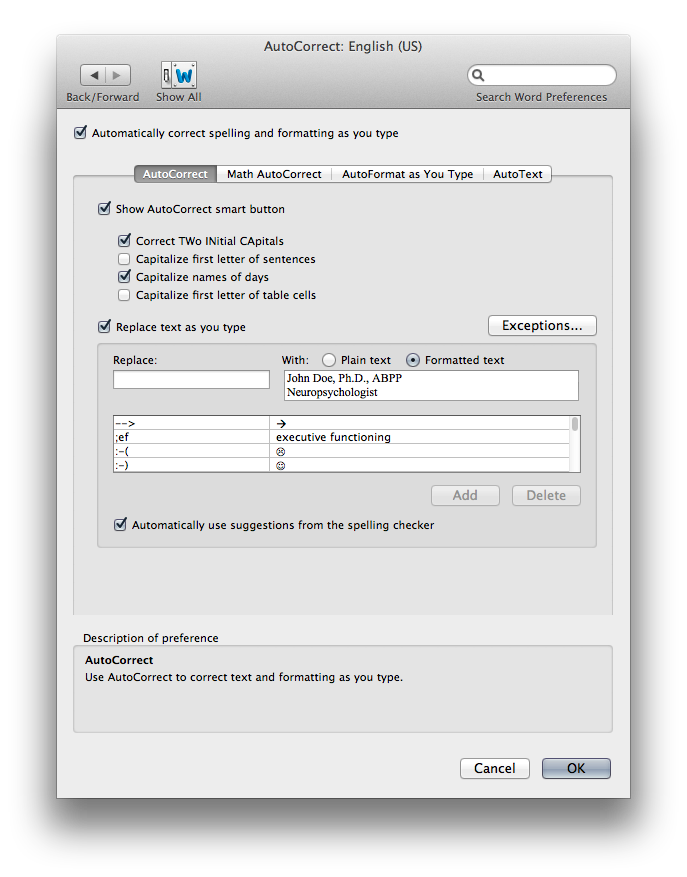The height and width of the screenshot is (877, 687).
Task: Focus the Search Word Preferences field
Action: coord(542,75)
